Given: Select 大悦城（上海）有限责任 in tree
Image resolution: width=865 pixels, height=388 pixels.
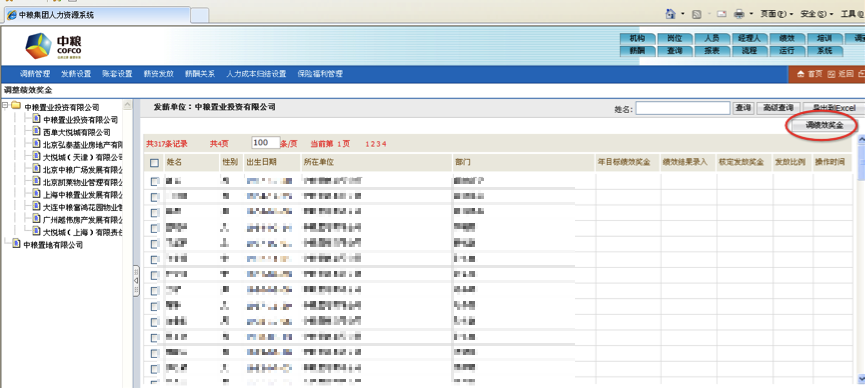Looking at the screenshot, I should [x=83, y=231].
